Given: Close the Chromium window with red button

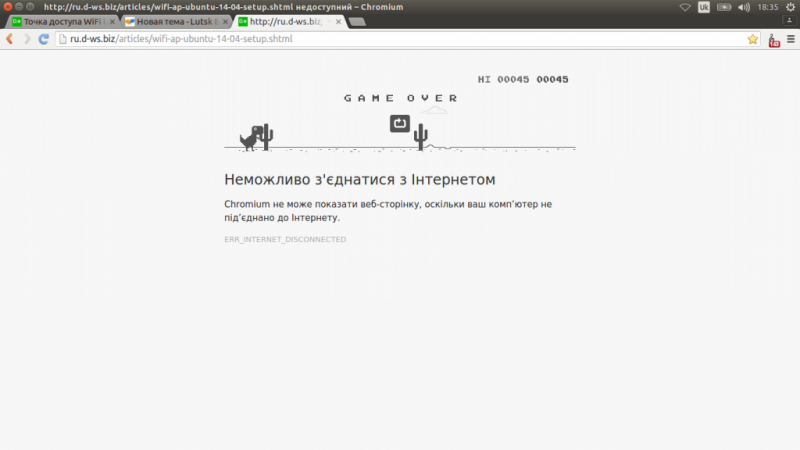Looking at the screenshot, I should [x=8, y=7].
